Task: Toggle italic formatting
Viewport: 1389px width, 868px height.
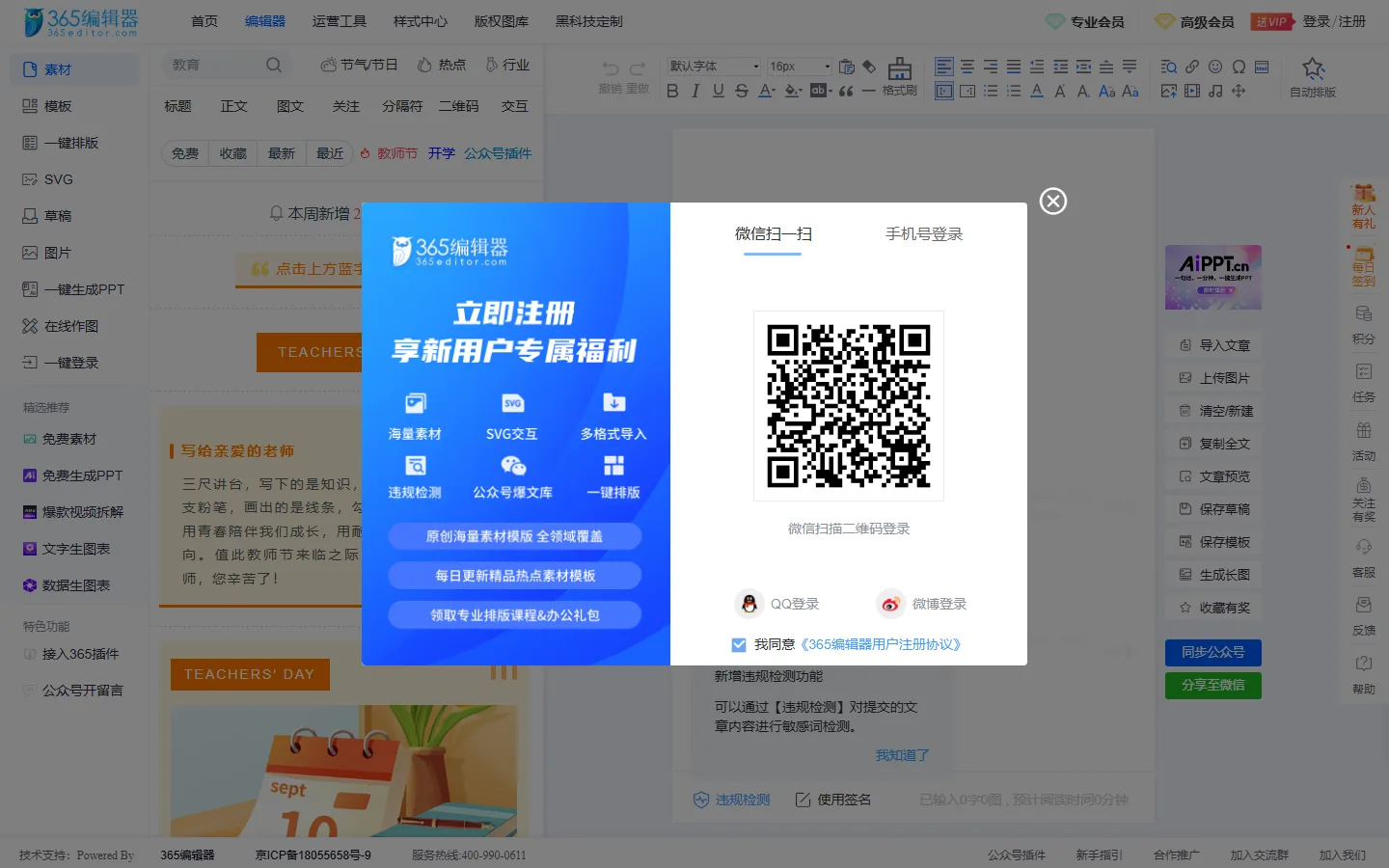Action: 695,91
